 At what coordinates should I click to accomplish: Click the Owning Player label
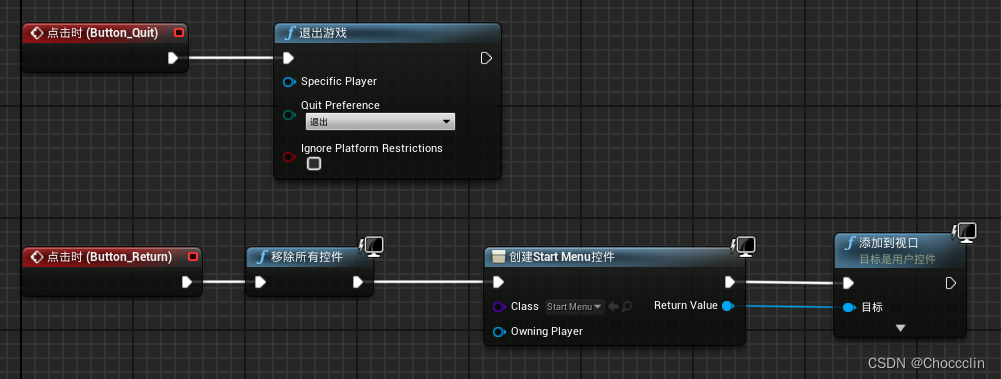pos(546,332)
